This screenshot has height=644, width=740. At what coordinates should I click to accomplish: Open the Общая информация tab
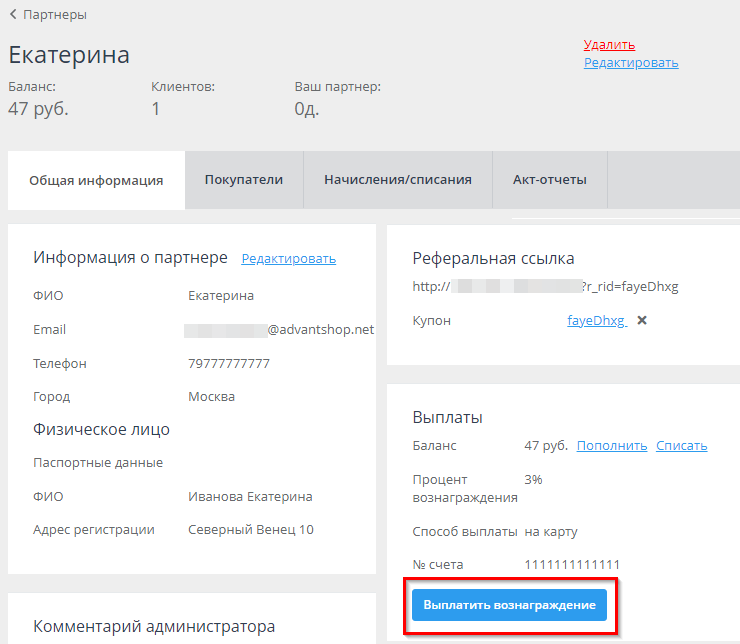[96, 180]
